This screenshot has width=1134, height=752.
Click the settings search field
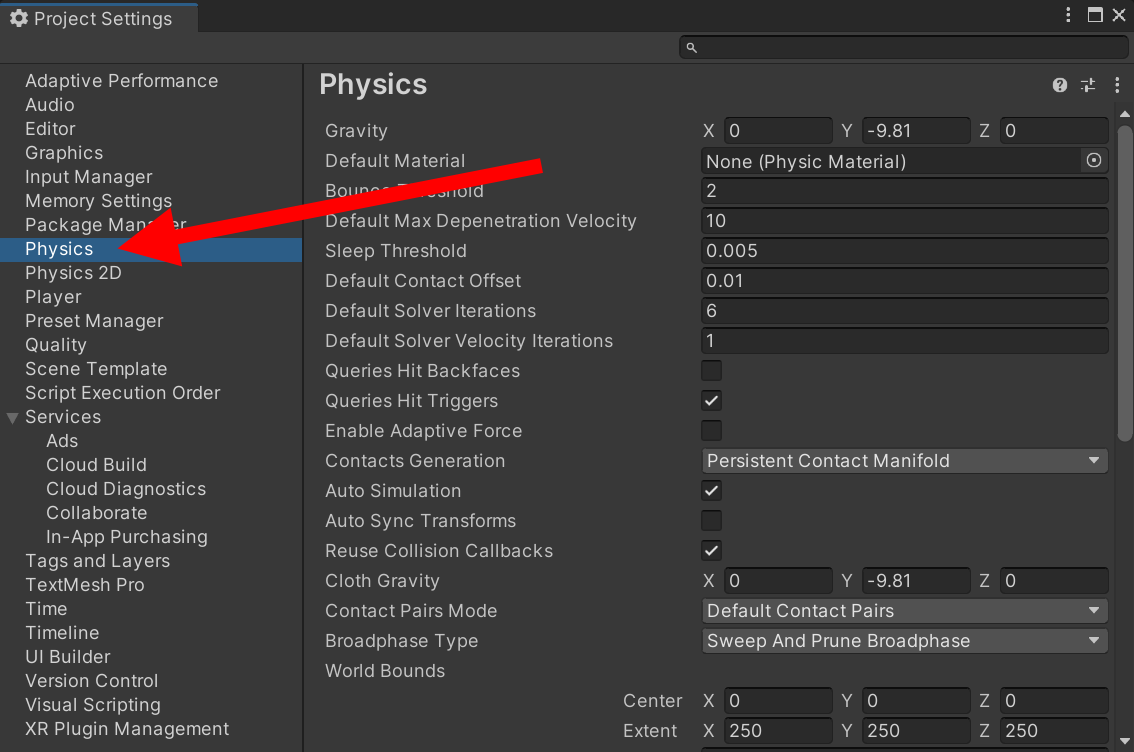coord(903,48)
